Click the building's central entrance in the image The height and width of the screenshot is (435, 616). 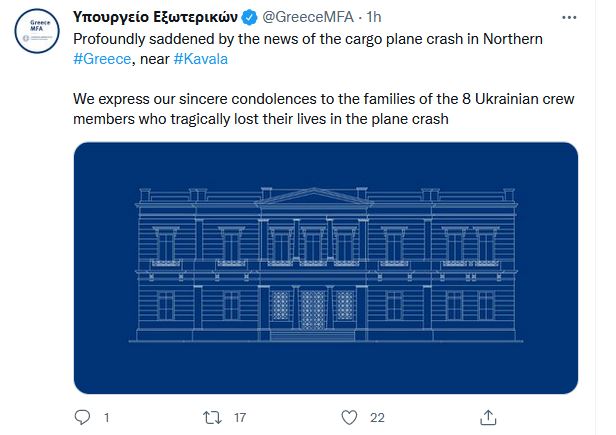tap(312, 307)
